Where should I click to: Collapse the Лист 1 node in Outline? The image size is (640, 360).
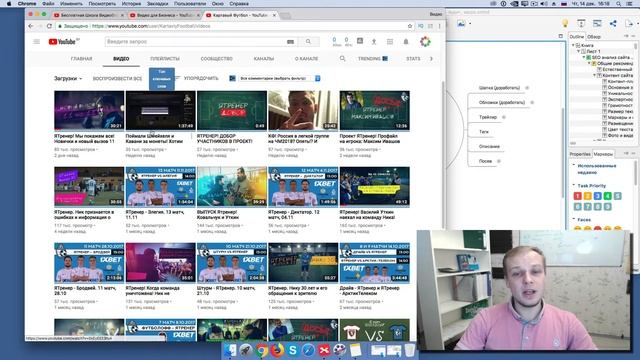coord(579,51)
